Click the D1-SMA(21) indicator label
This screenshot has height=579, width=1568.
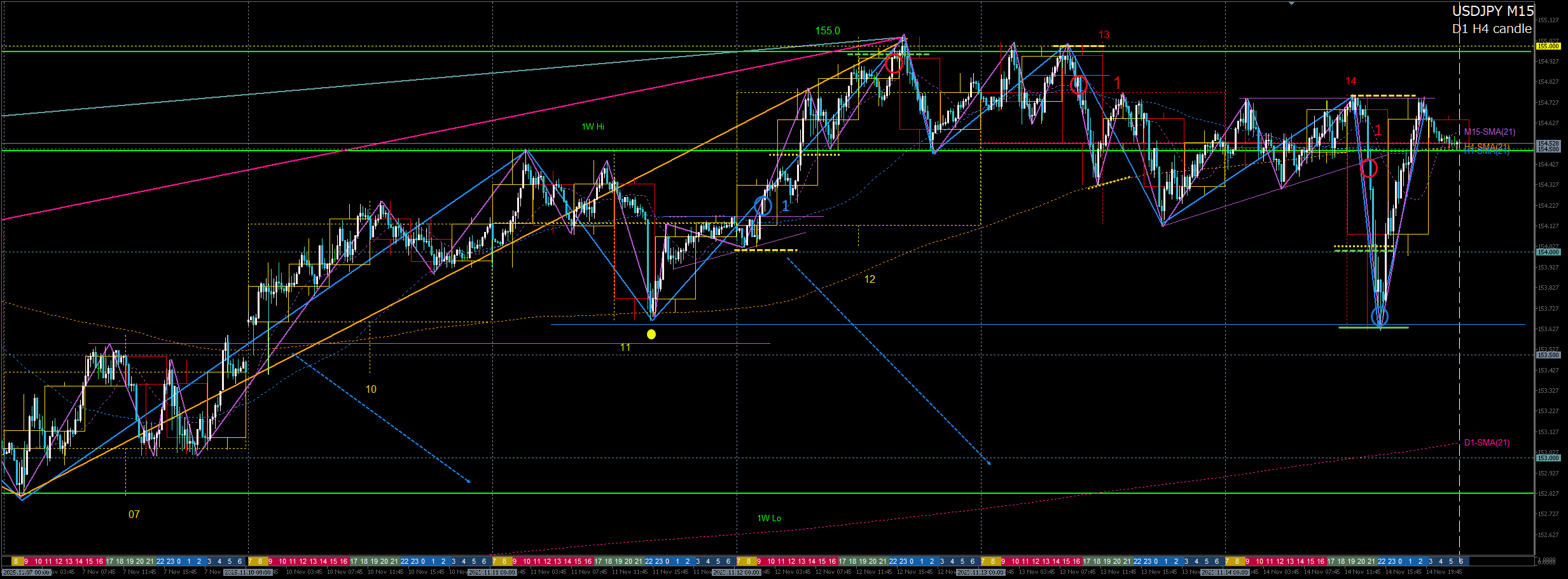click(1487, 443)
